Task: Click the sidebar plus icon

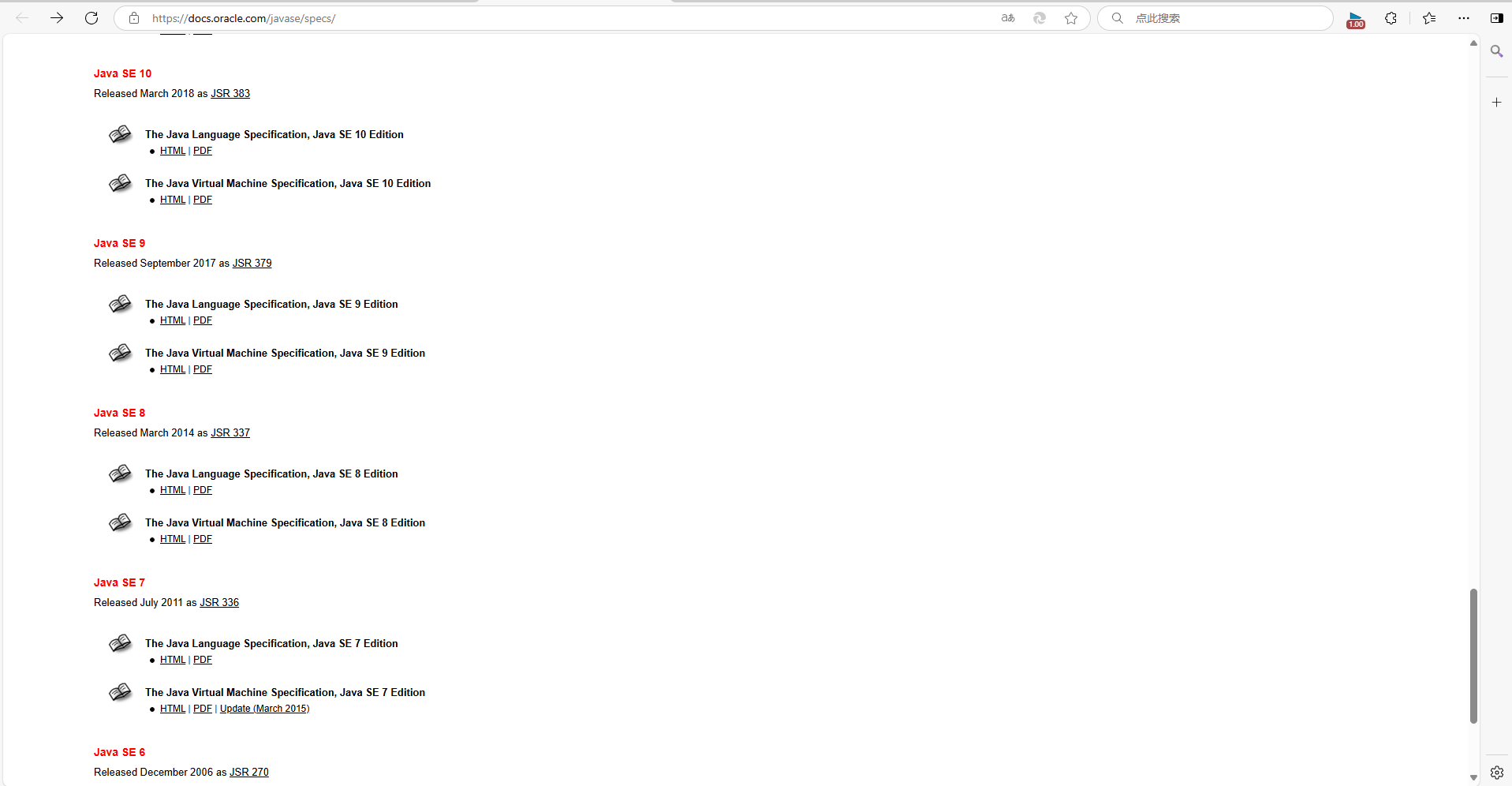Action: click(x=1496, y=103)
